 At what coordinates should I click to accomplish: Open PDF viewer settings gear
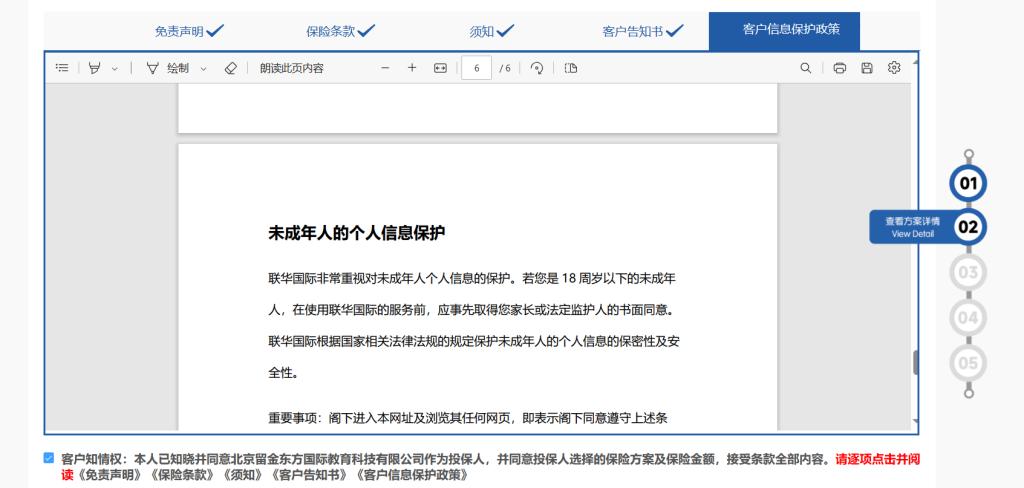click(894, 68)
